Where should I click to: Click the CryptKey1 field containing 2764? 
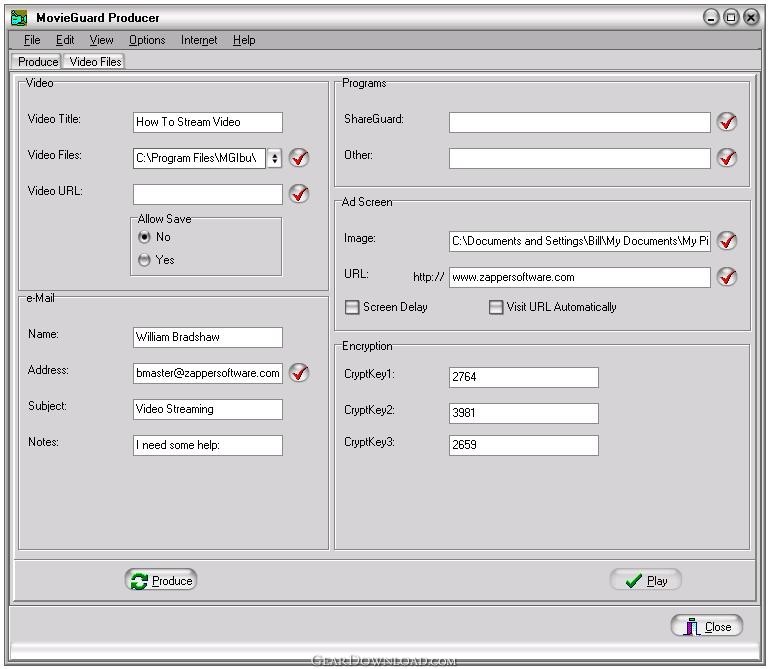[524, 377]
